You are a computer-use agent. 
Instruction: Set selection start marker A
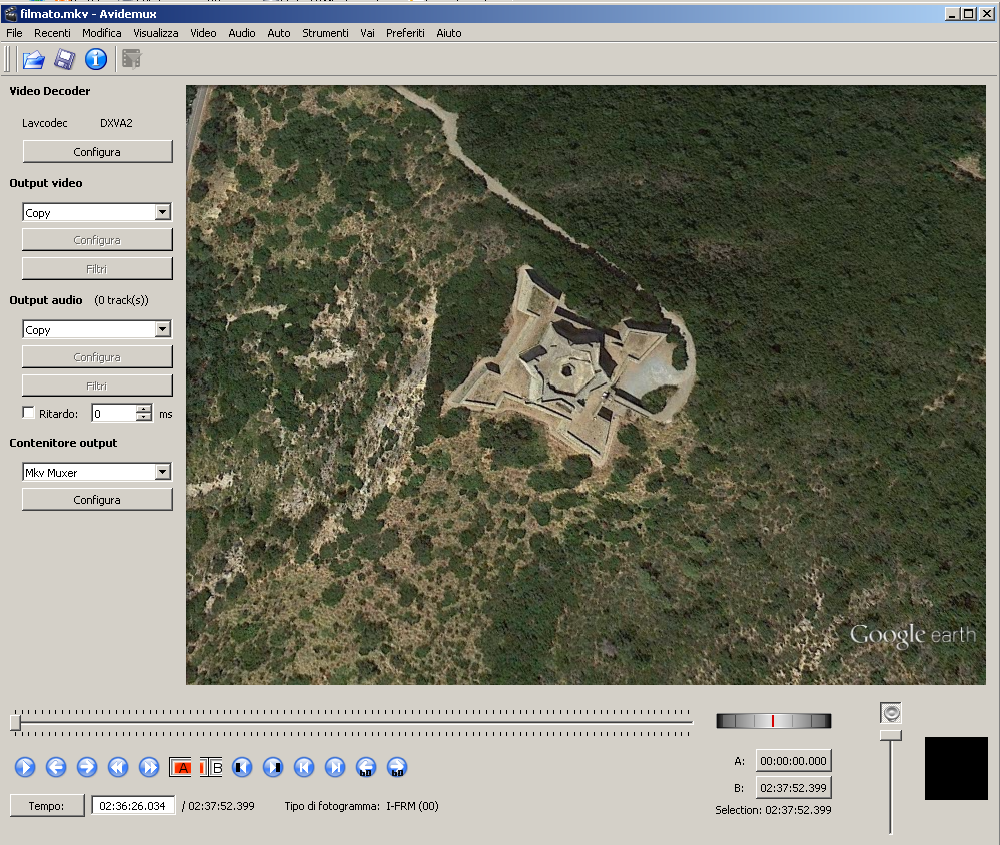180,767
